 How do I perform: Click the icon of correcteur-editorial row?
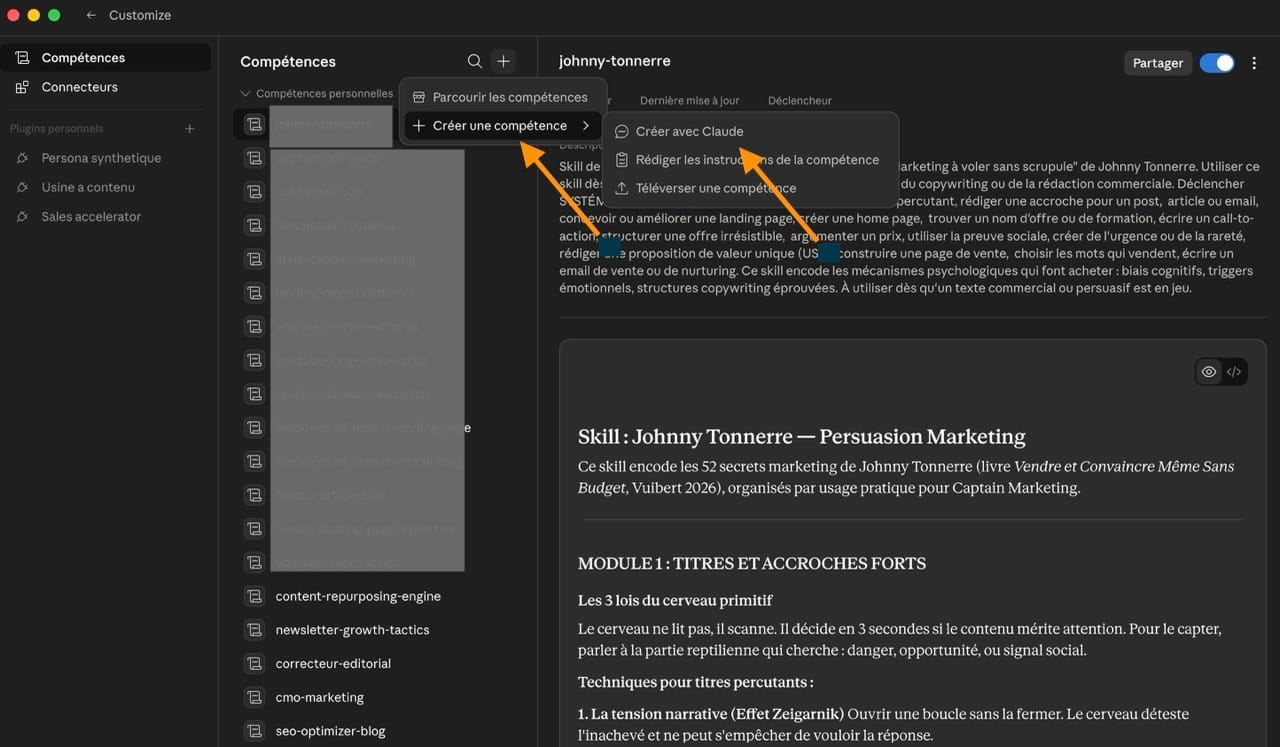(254, 664)
